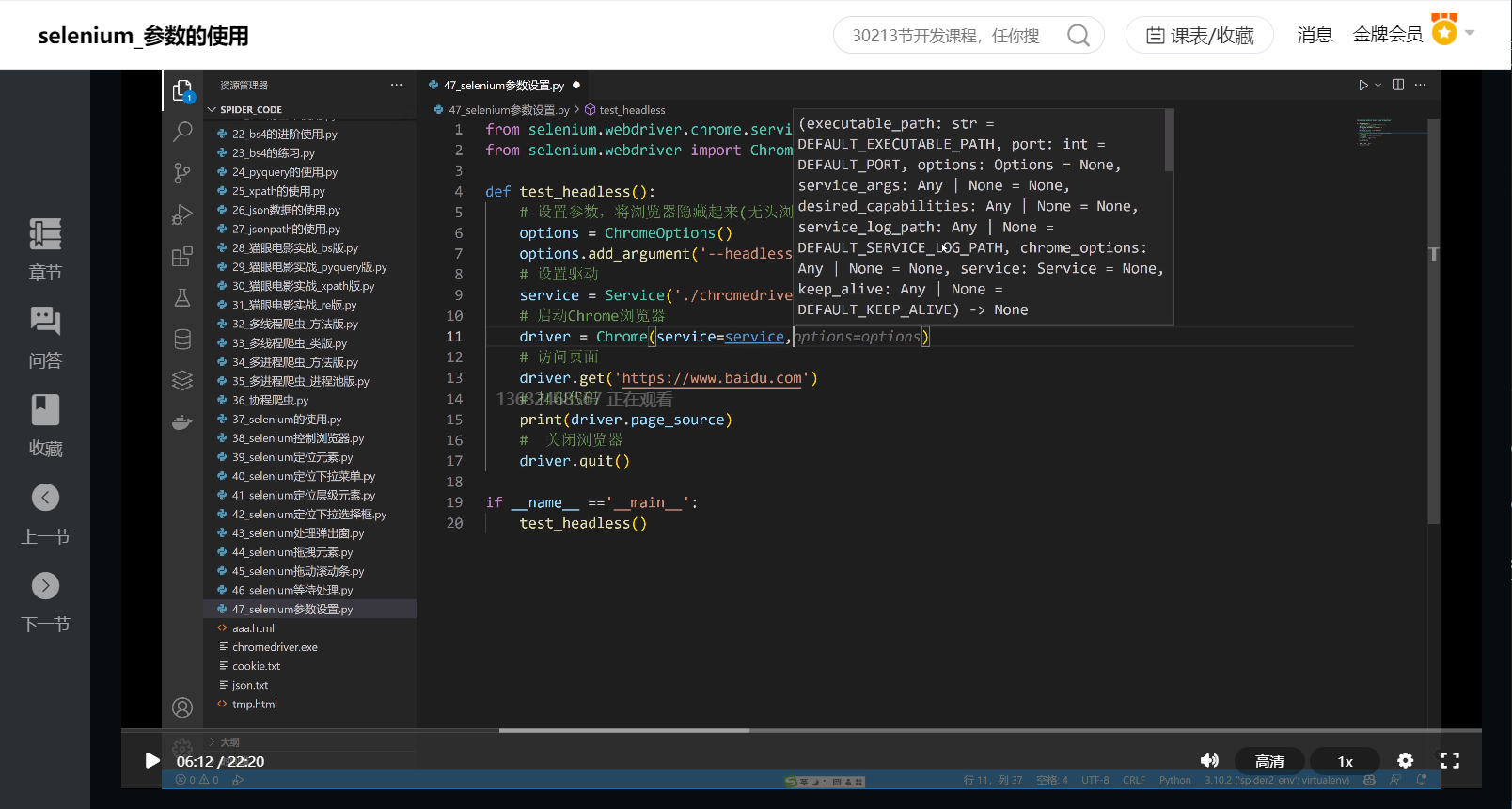Click the tooltip popup scrollbar
This screenshot has width=1512, height=809.
click(1169, 140)
